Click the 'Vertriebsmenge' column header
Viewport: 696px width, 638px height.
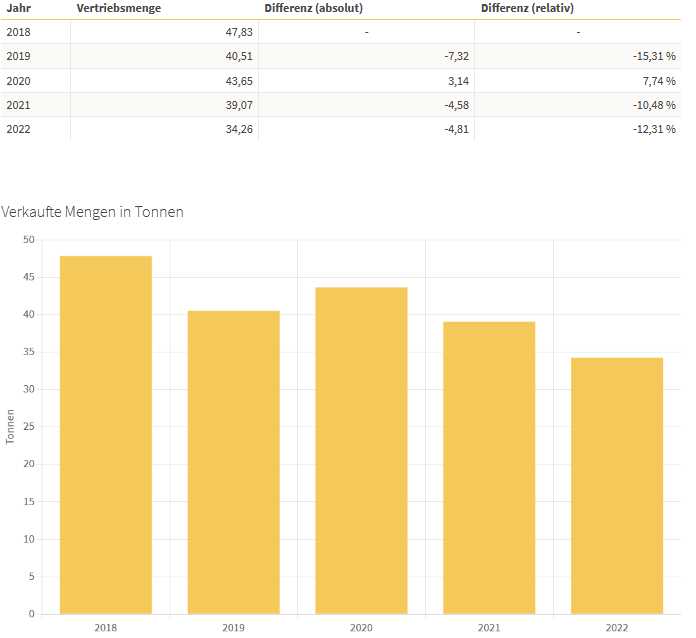click(x=119, y=8)
